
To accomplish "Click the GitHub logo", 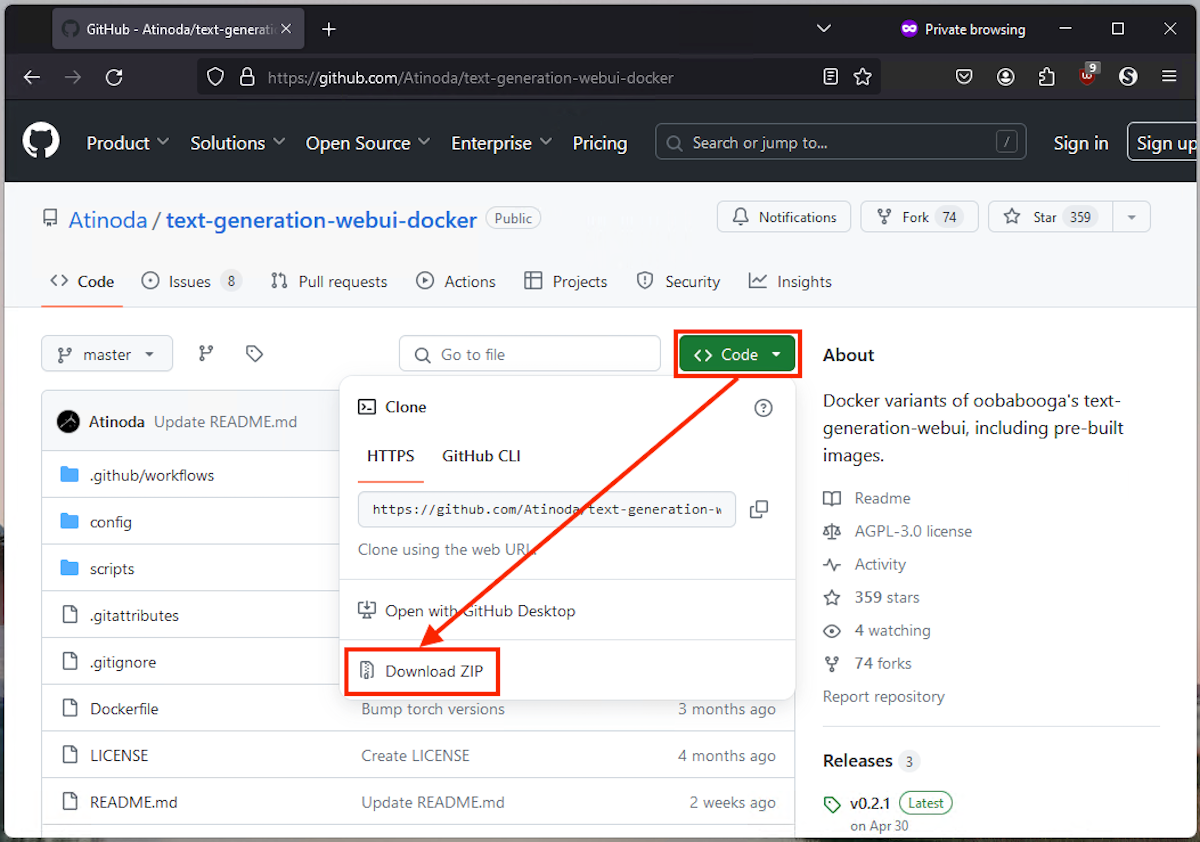I will (x=40, y=140).
